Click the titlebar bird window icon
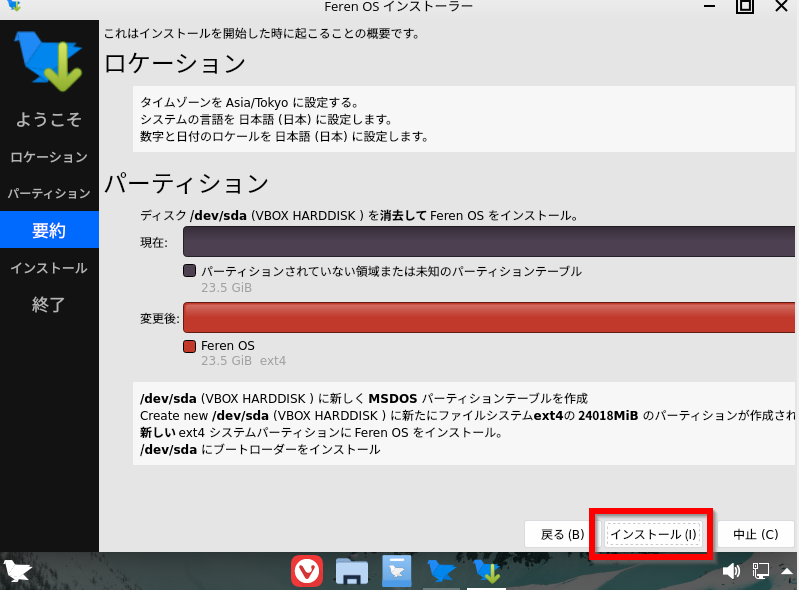 [x=14, y=6]
